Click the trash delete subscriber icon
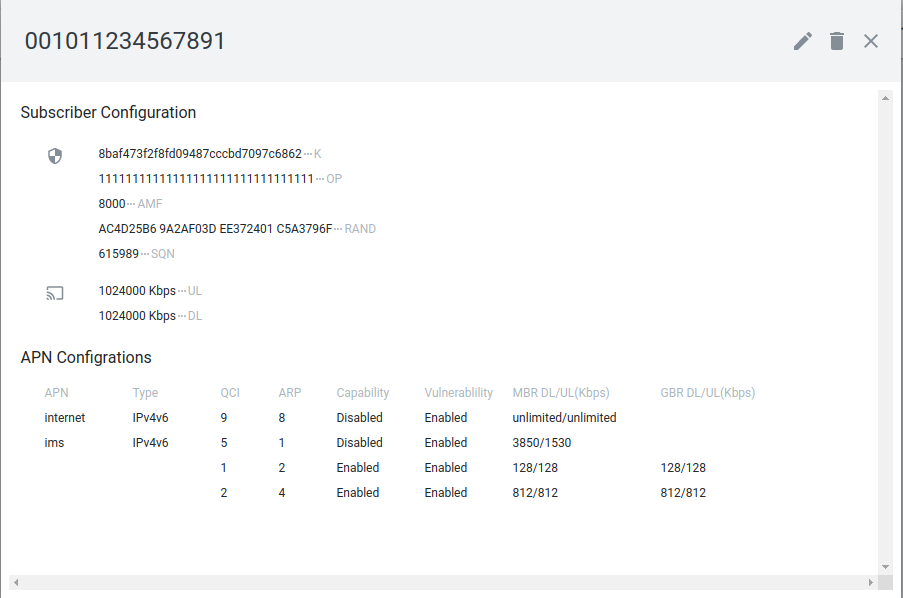Image resolution: width=903 pixels, height=598 pixels. 837,41
